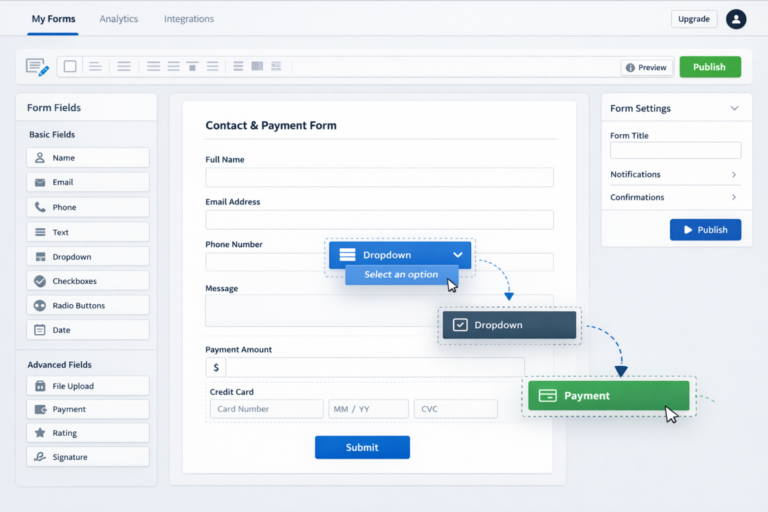This screenshot has width=768, height=512.
Task: Click the Text field lines icon
Action: pyautogui.click(x=40, y=232)
